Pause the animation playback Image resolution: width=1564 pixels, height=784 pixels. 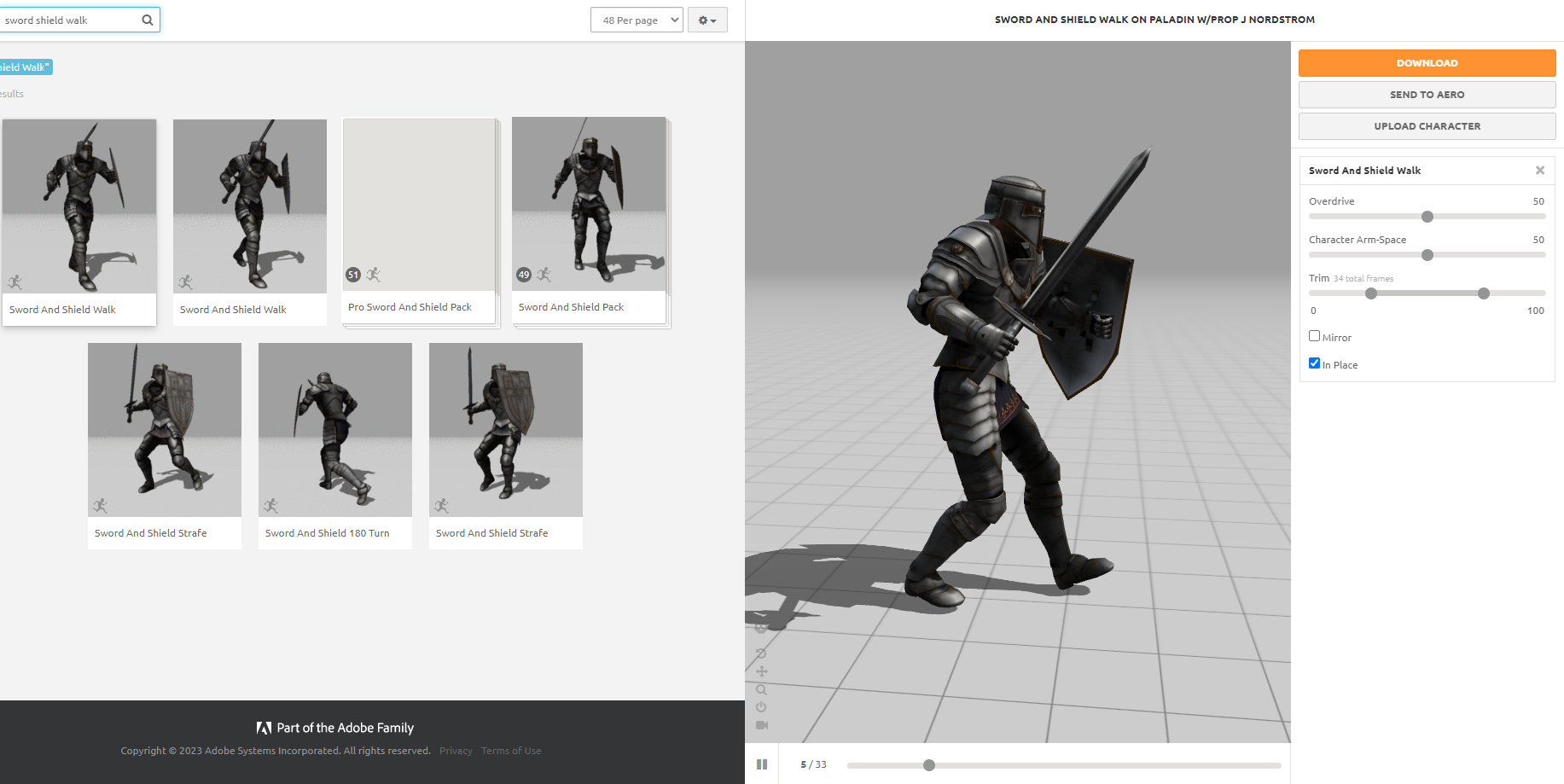(x=762, y=764)
